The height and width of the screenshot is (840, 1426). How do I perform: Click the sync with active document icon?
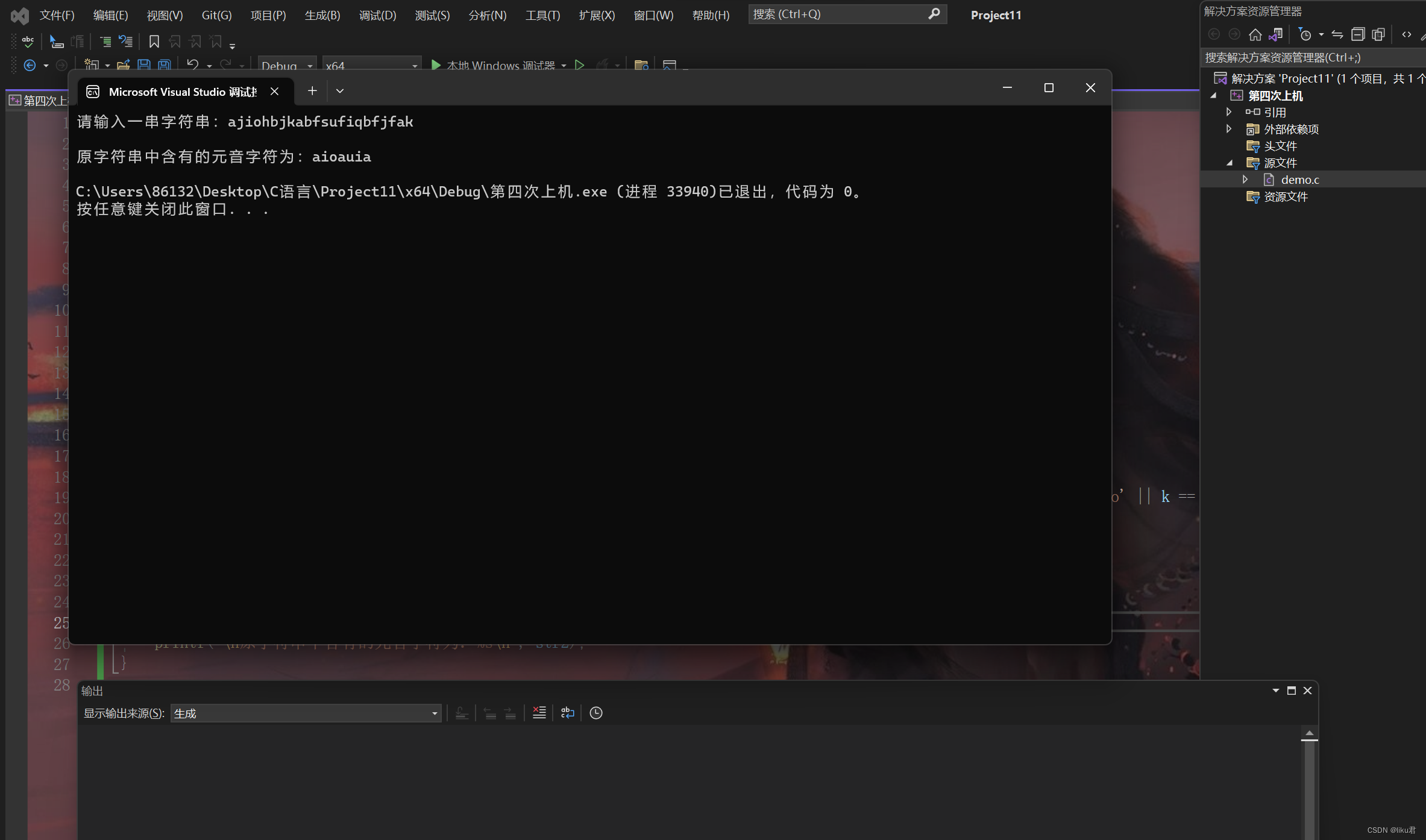tap(1337, 35)
